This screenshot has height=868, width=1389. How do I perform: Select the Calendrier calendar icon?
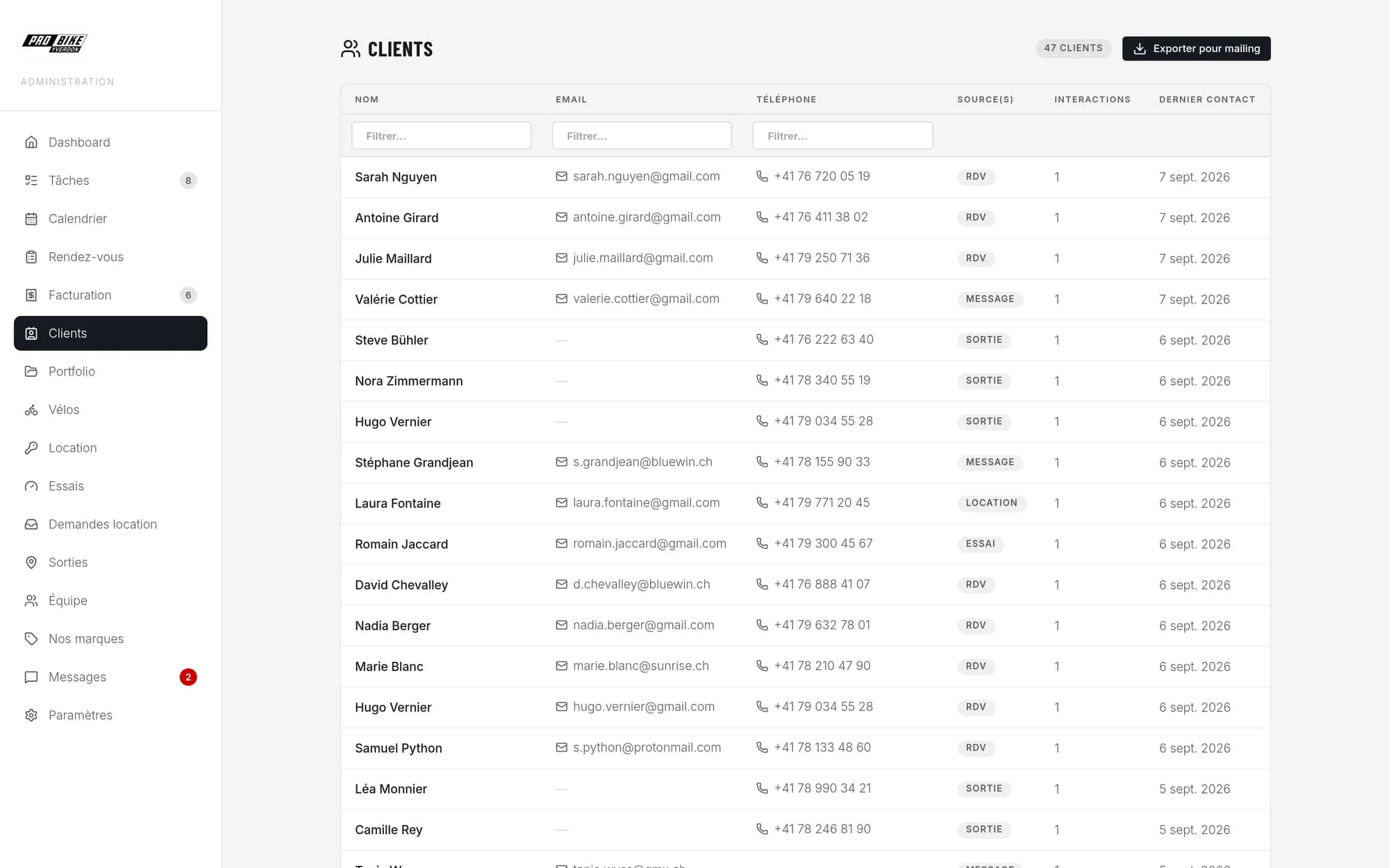[x=31, y=219]
